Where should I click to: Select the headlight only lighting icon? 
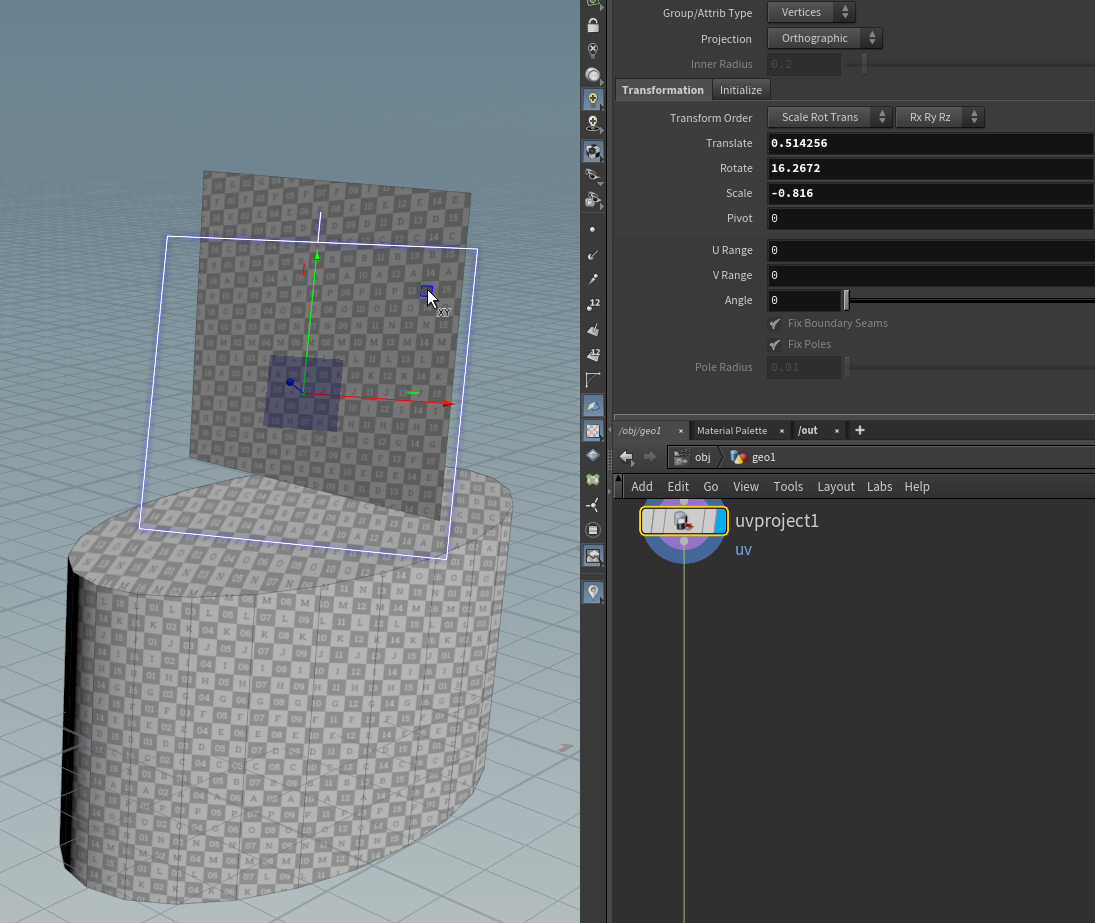(x=593, y=75)
